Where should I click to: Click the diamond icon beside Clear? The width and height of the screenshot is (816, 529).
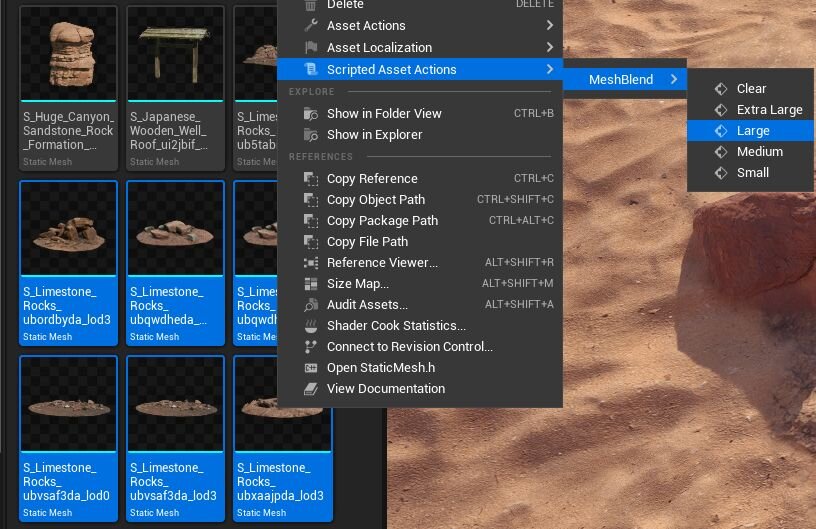(x=721, y=89)
